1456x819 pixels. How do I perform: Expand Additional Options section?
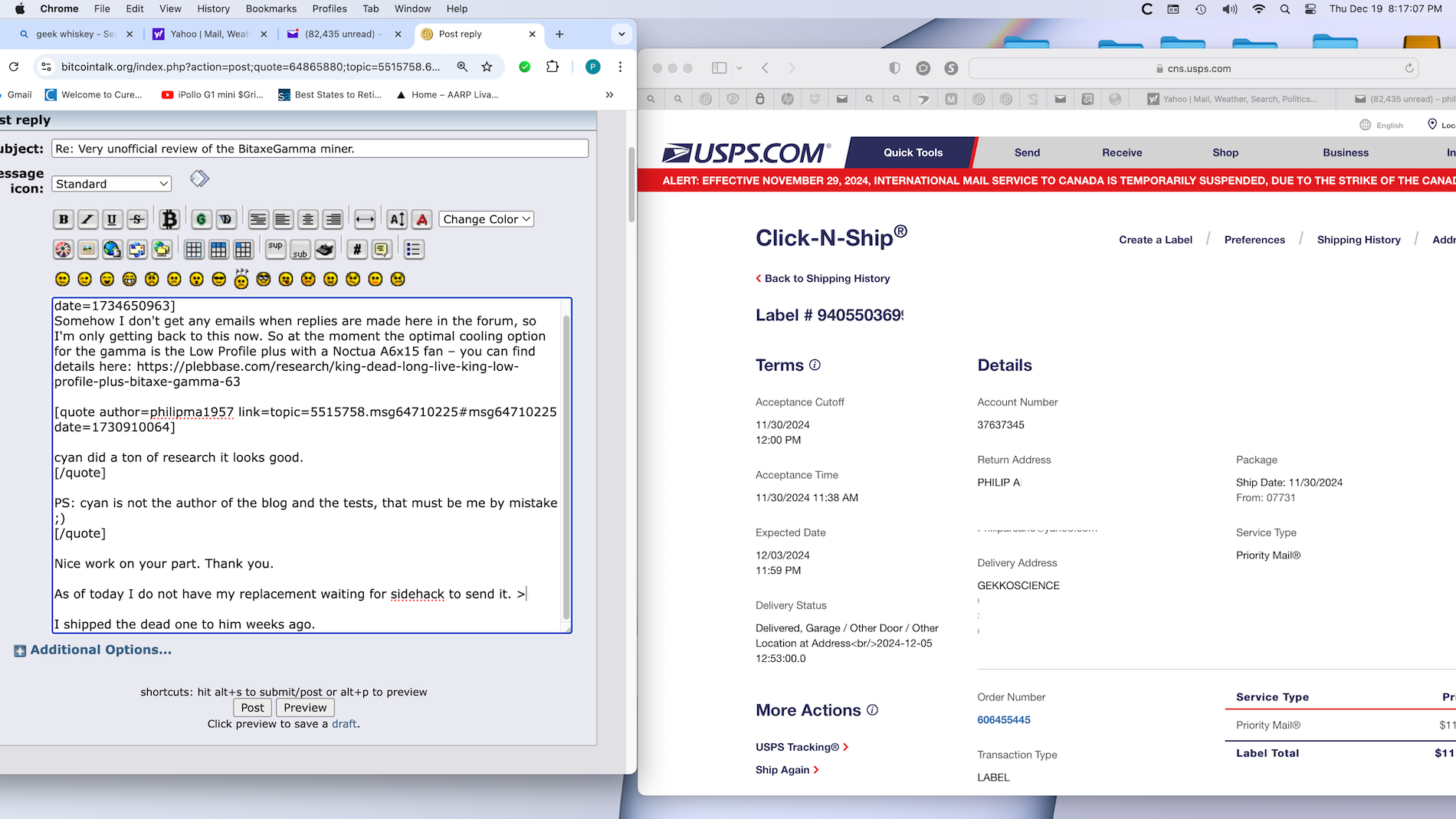[93, 650]
